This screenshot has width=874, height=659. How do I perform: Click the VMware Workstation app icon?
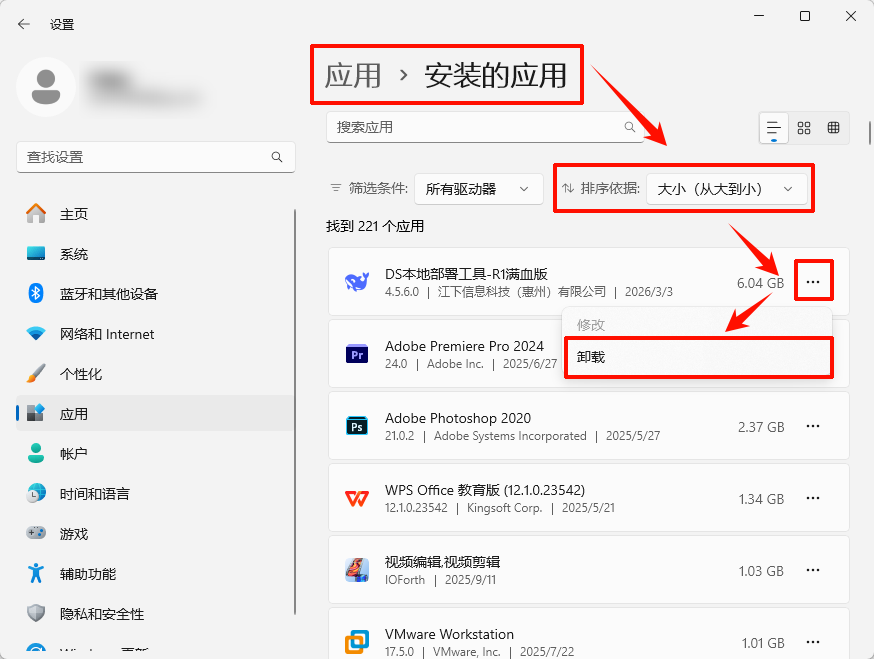pos(357,640)
